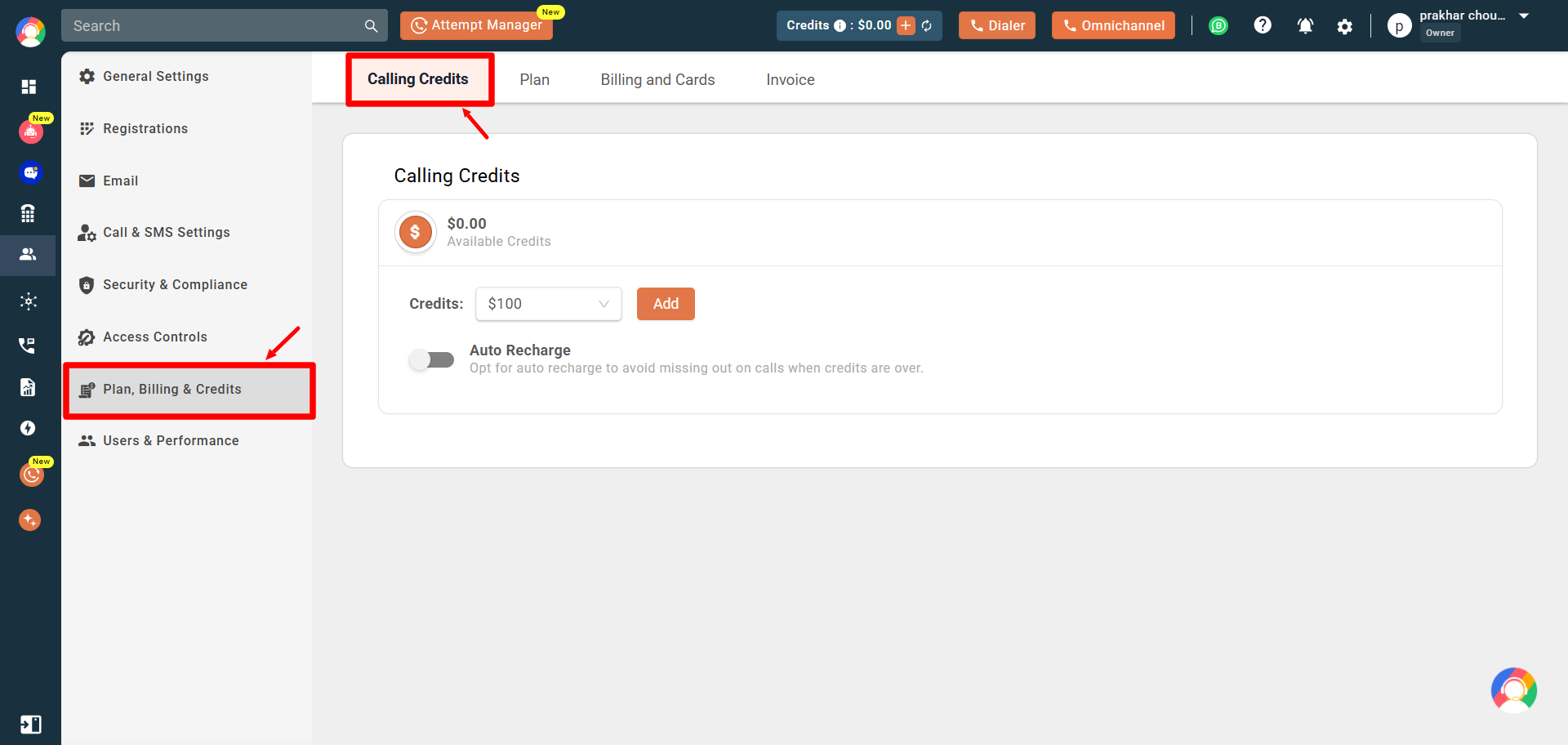1568x745 pixels.
Task: Open the Attempt Manager button
Action: coord(476,25)
